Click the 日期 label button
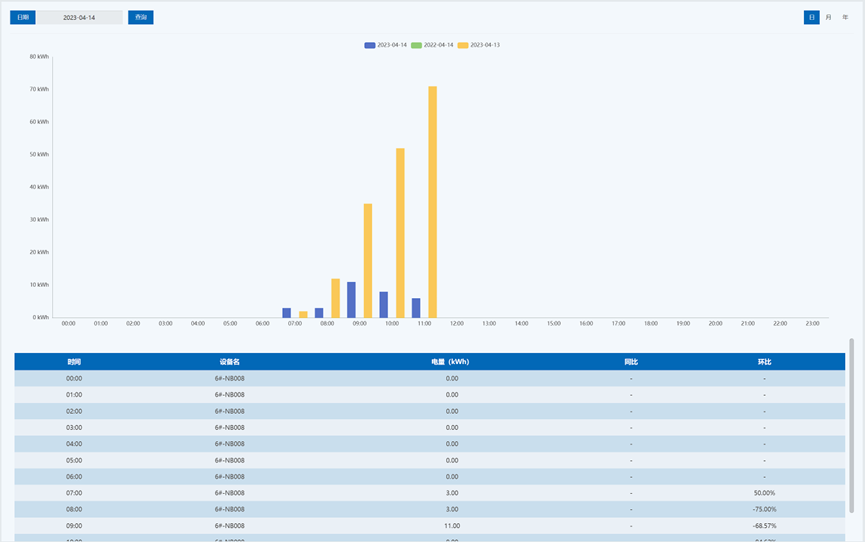Viewport: 865px width, 542px height. click(23, 17)
